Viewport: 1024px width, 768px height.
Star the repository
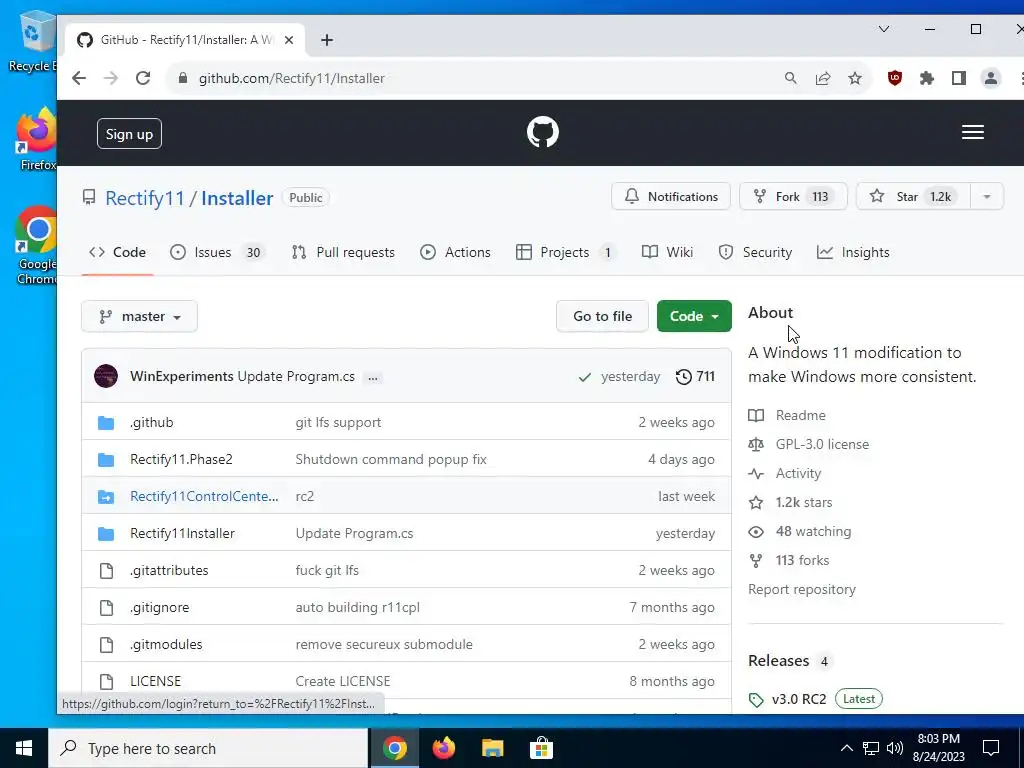pyautogui.click(x=913, y=197)
